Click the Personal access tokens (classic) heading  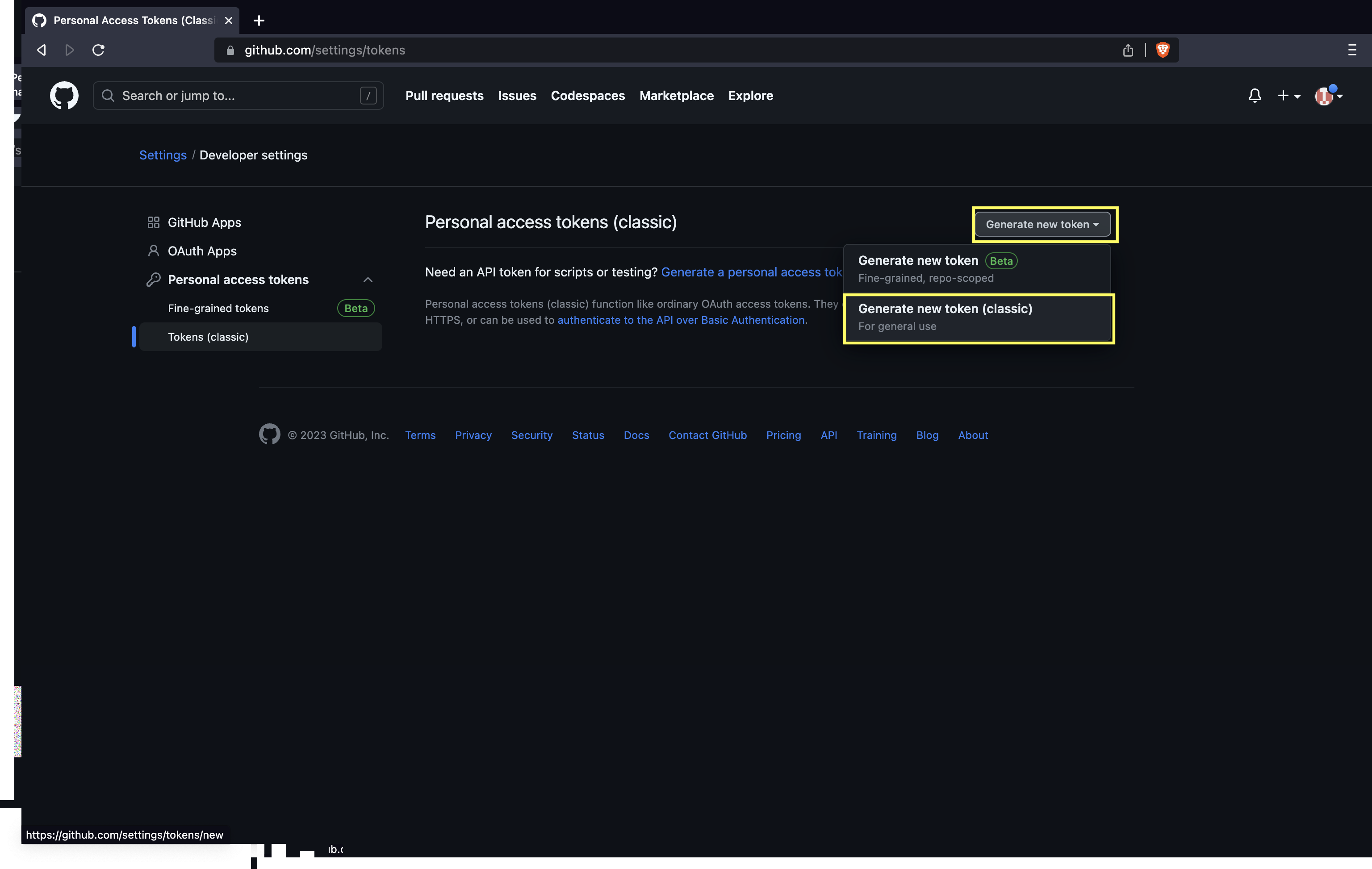[550, 222]
